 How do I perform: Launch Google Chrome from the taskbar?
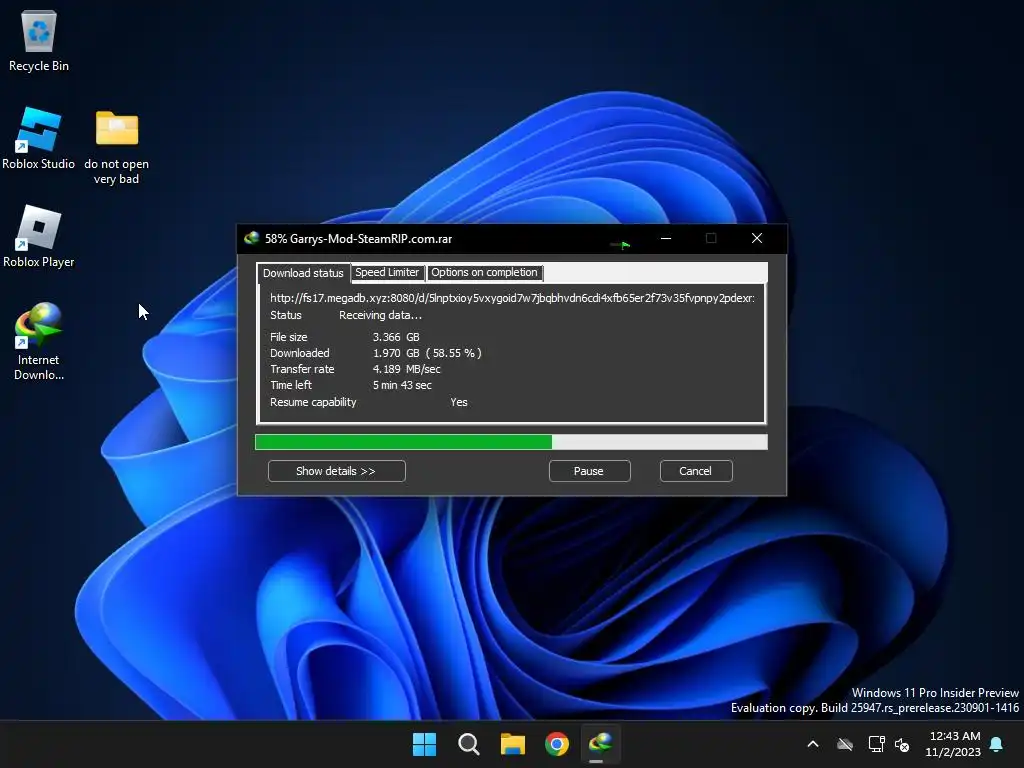(557, 744)
